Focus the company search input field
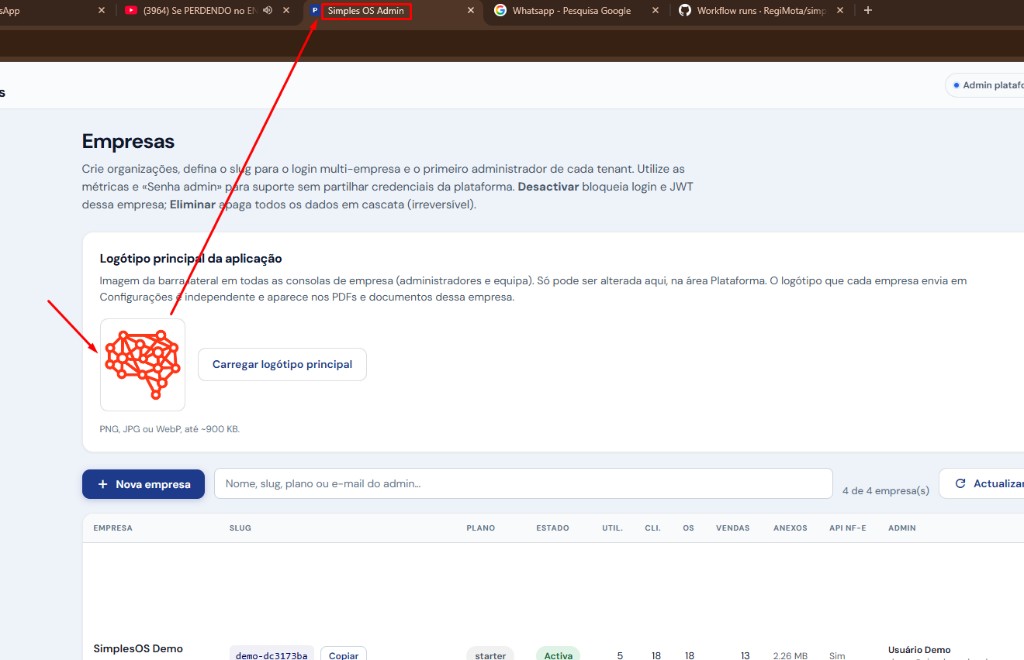 tap(523, 484)
